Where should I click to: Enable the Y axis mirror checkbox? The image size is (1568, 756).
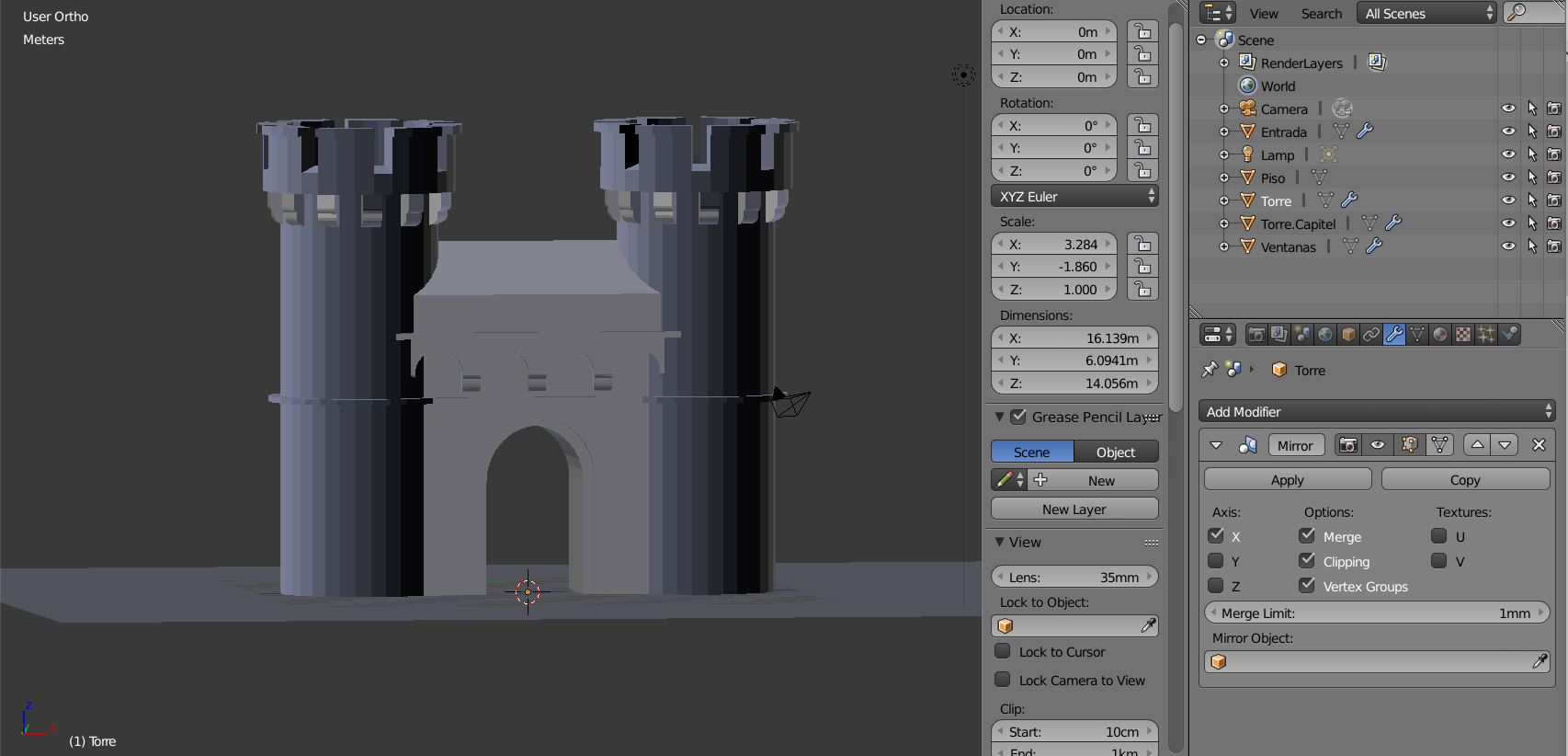(x=1216, y=561)
